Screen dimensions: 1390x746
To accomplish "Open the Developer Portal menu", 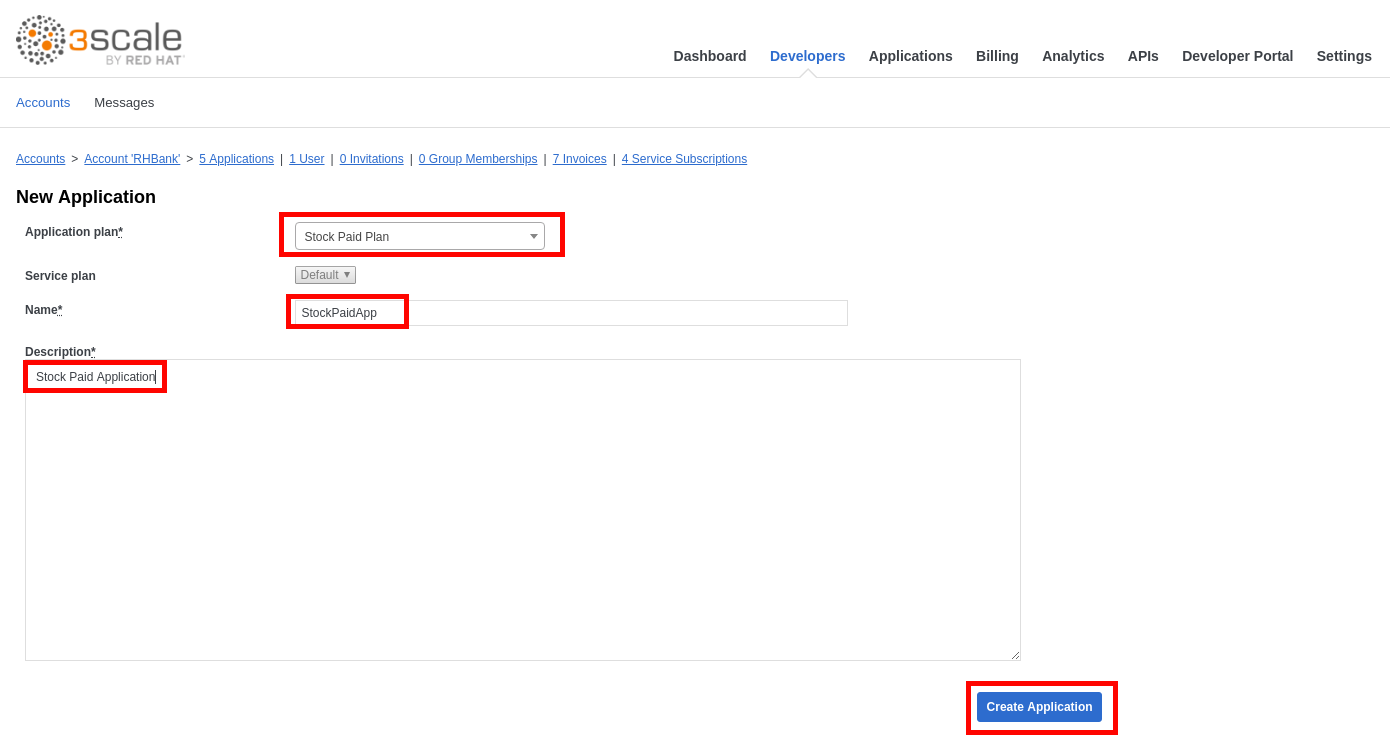I will pyautogui.click(x=1237, y=56).
